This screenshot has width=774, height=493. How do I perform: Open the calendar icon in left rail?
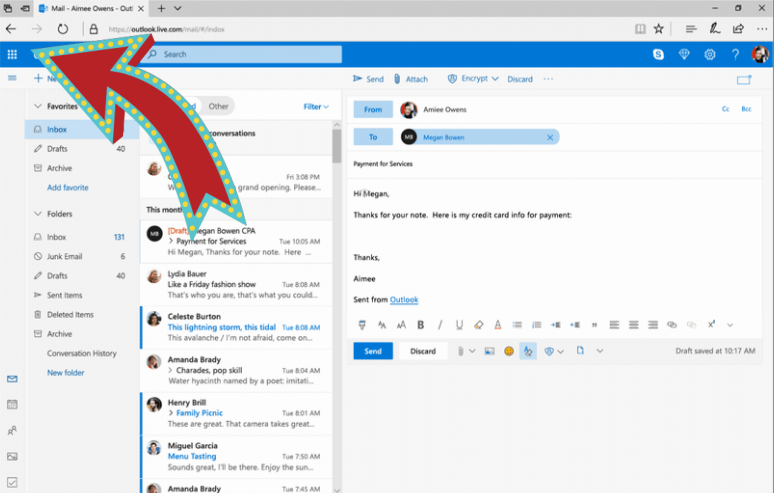[x=12, y=405]
